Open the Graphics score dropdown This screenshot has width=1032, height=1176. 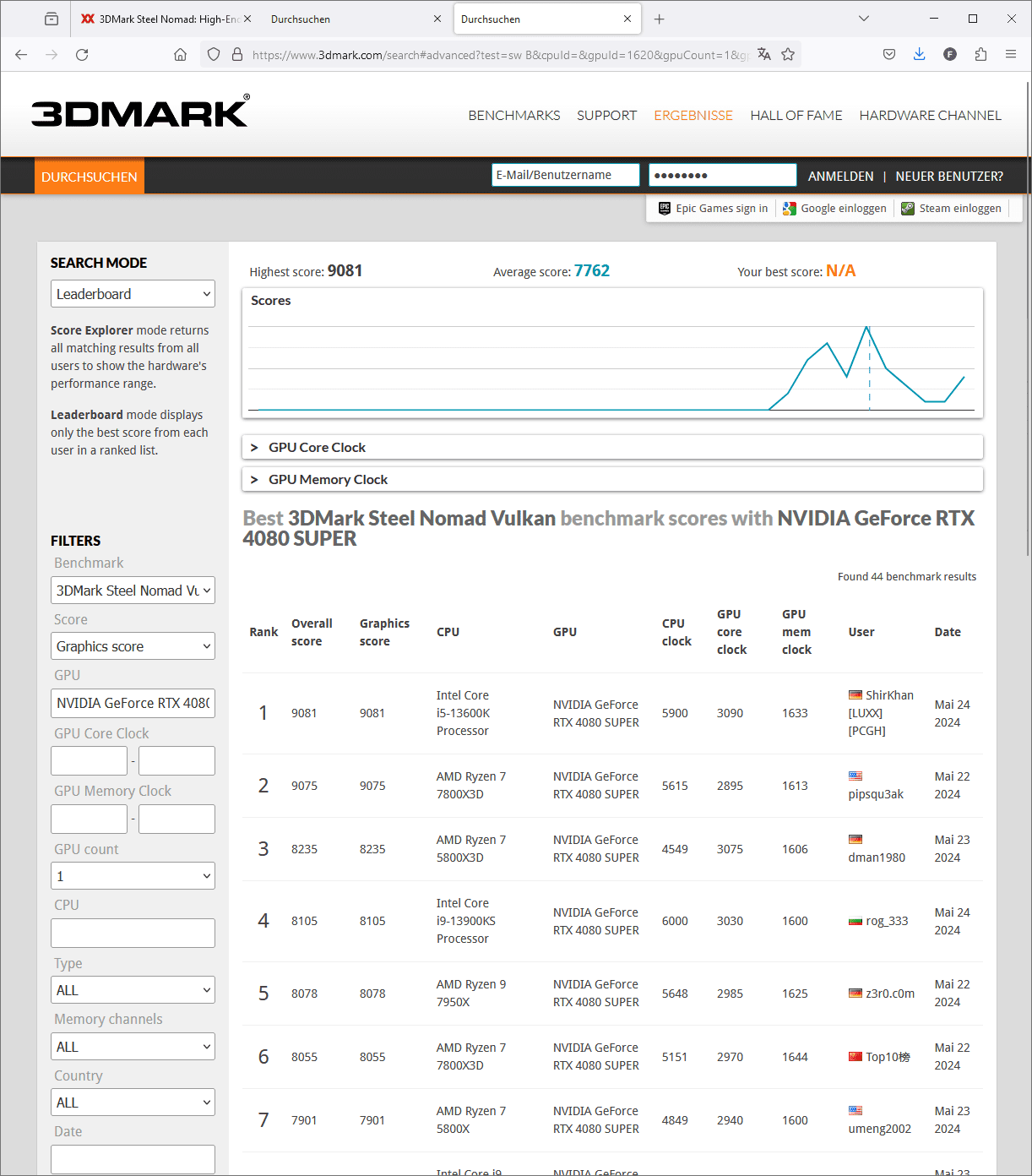coord(133,646)
